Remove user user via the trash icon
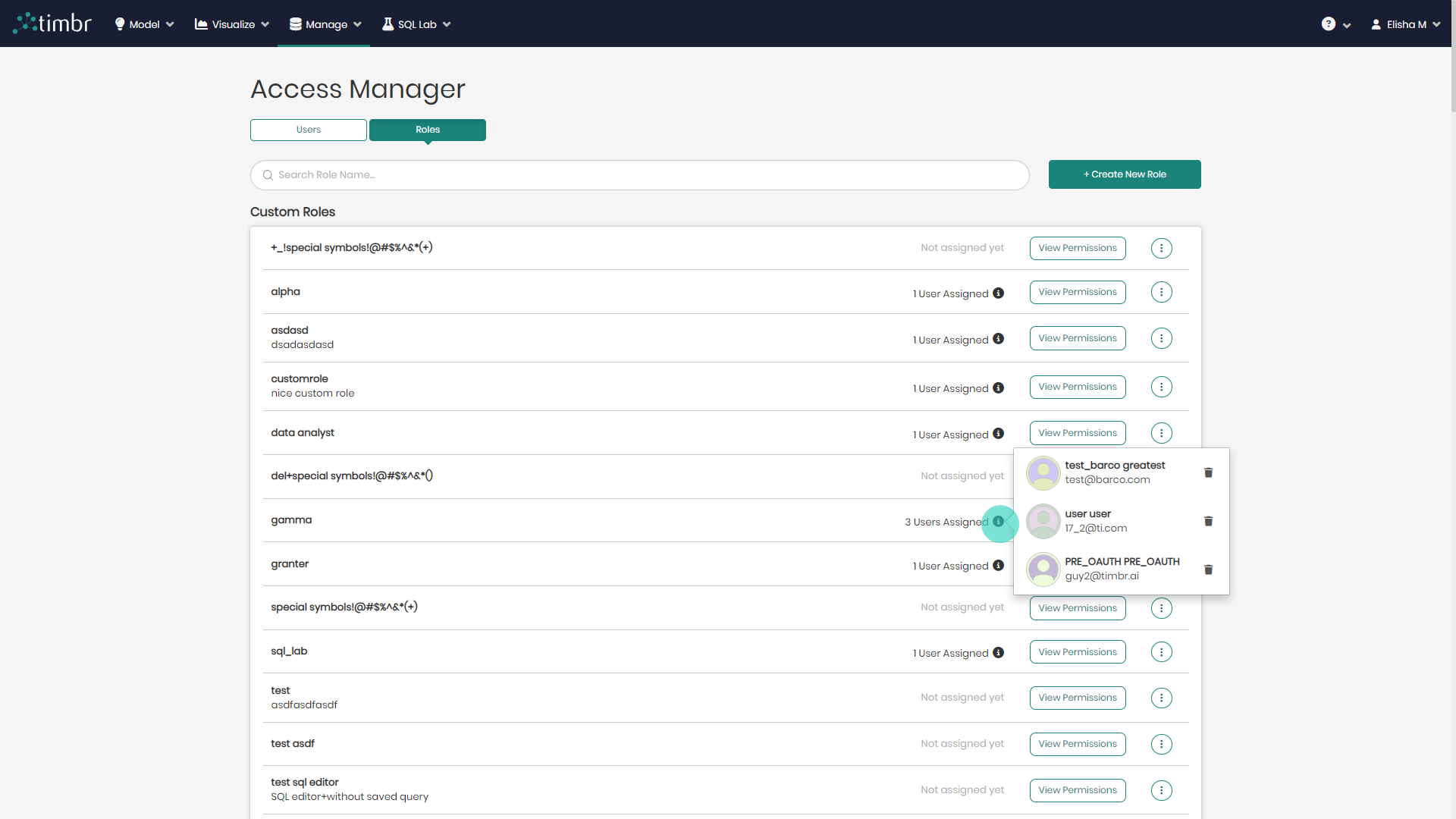 pyautogui.click(x=1207, y=521)
